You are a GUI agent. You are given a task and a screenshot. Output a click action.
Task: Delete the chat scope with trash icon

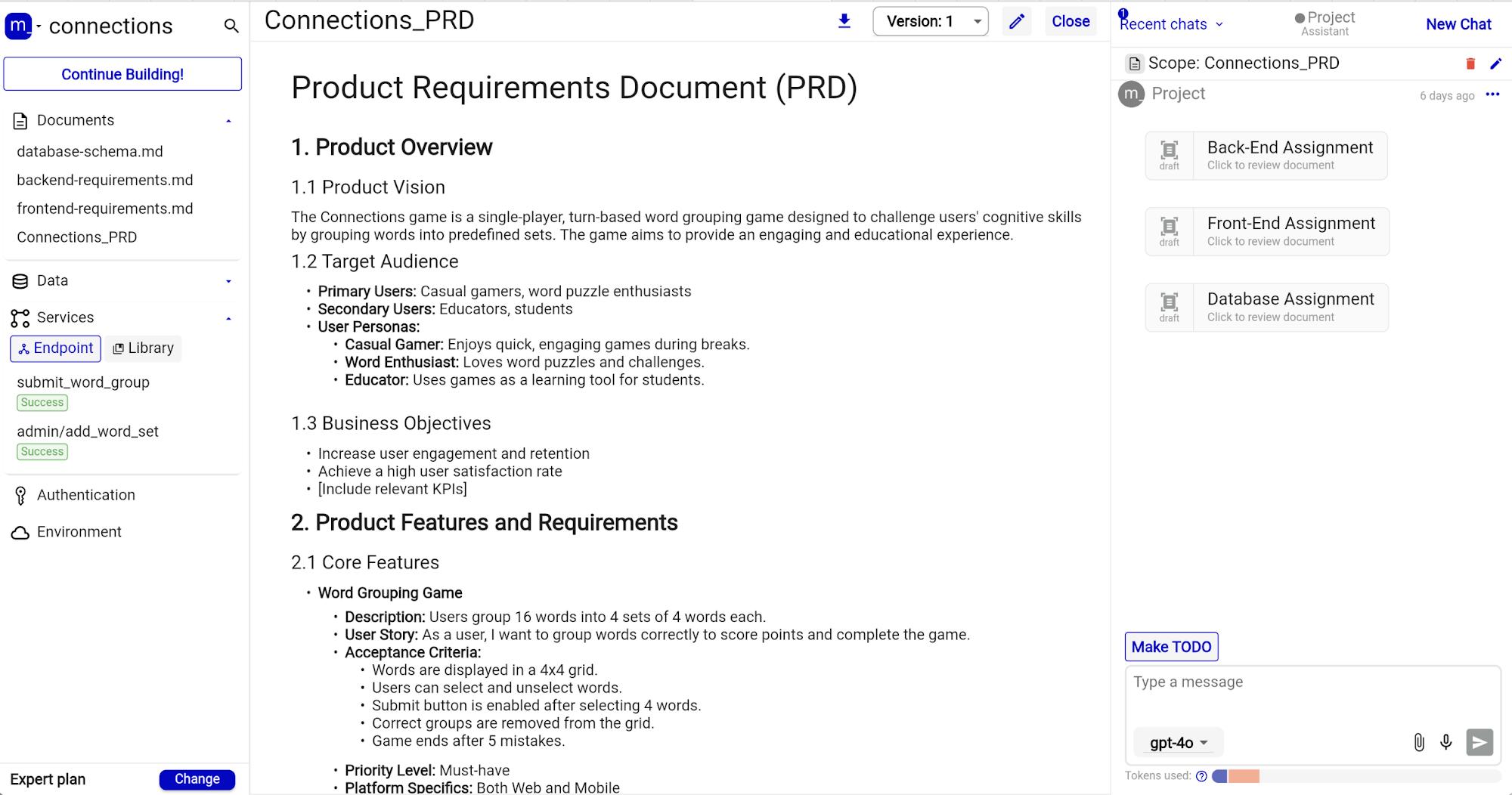pos(1470,63)
